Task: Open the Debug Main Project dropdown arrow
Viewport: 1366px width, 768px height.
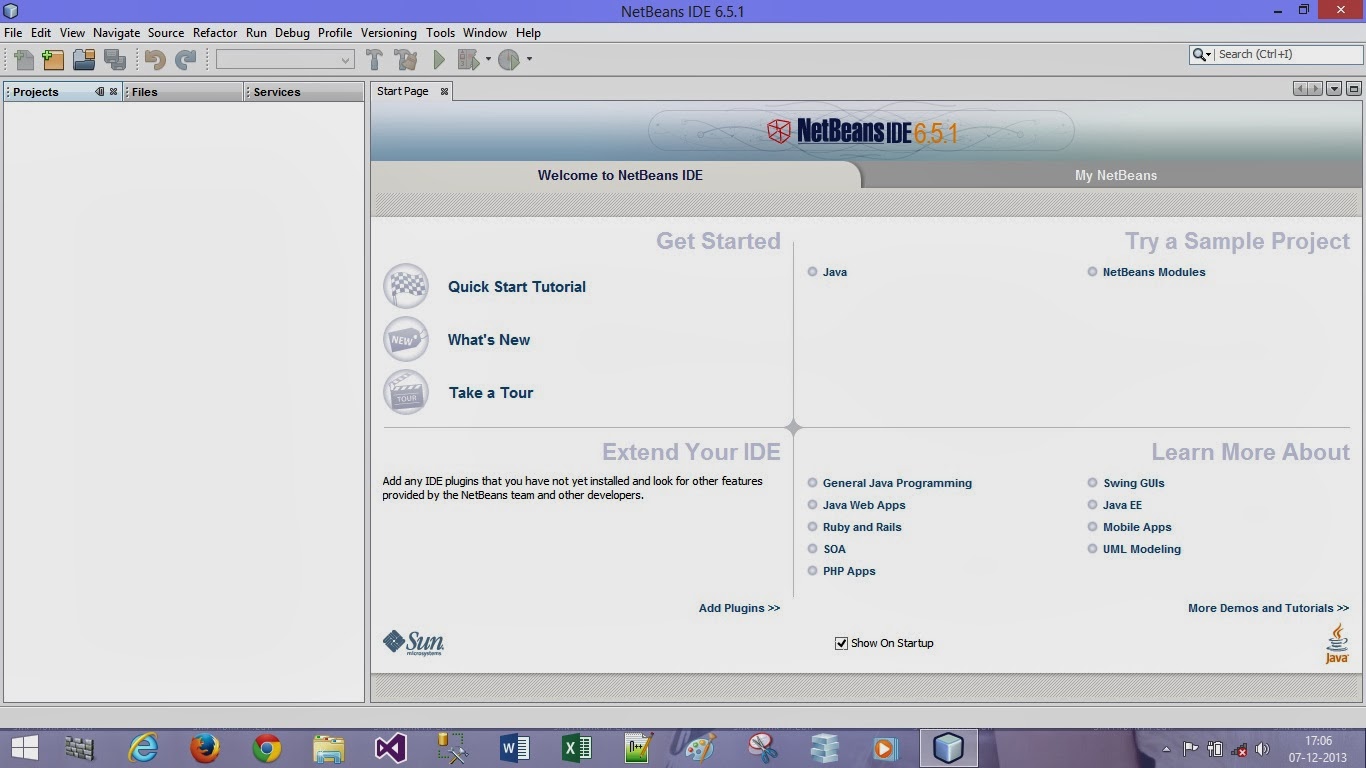Action: tap(488, 59)
